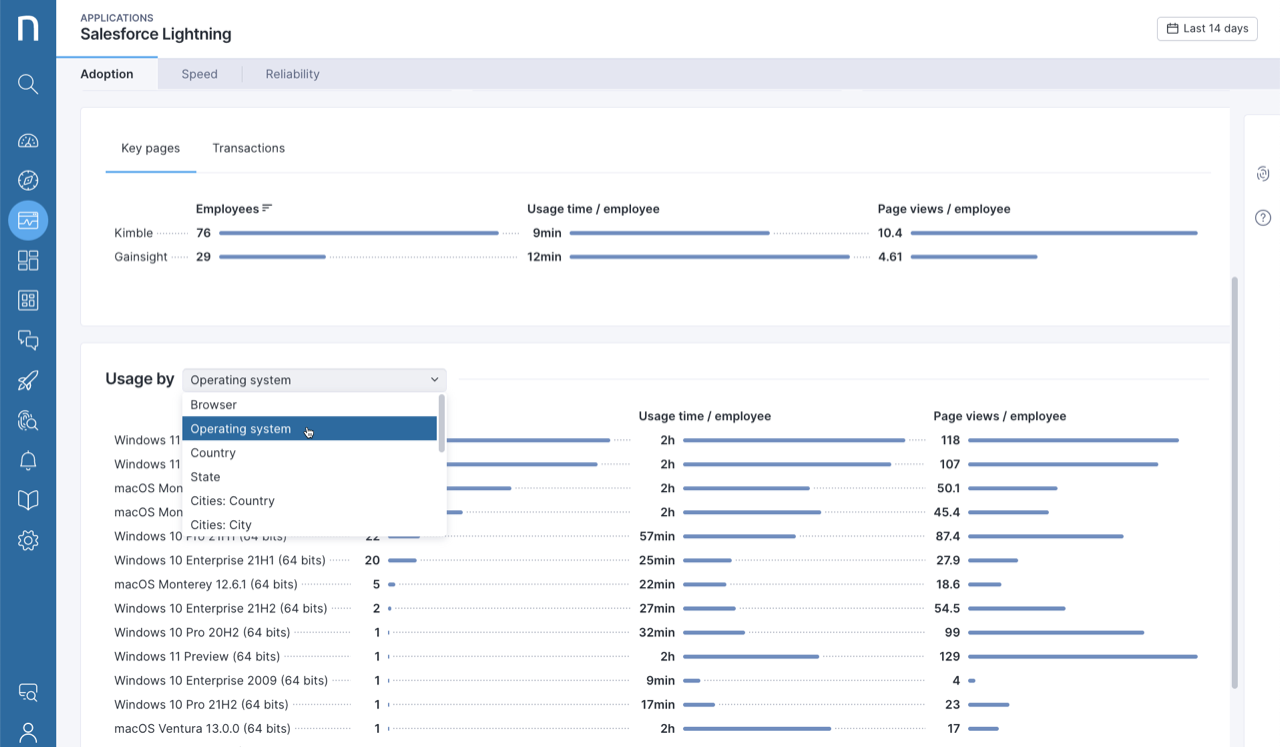Click the main page vertical scrollbar
The height and width of the screenshot is (747, 1280).
[1234, 482]
